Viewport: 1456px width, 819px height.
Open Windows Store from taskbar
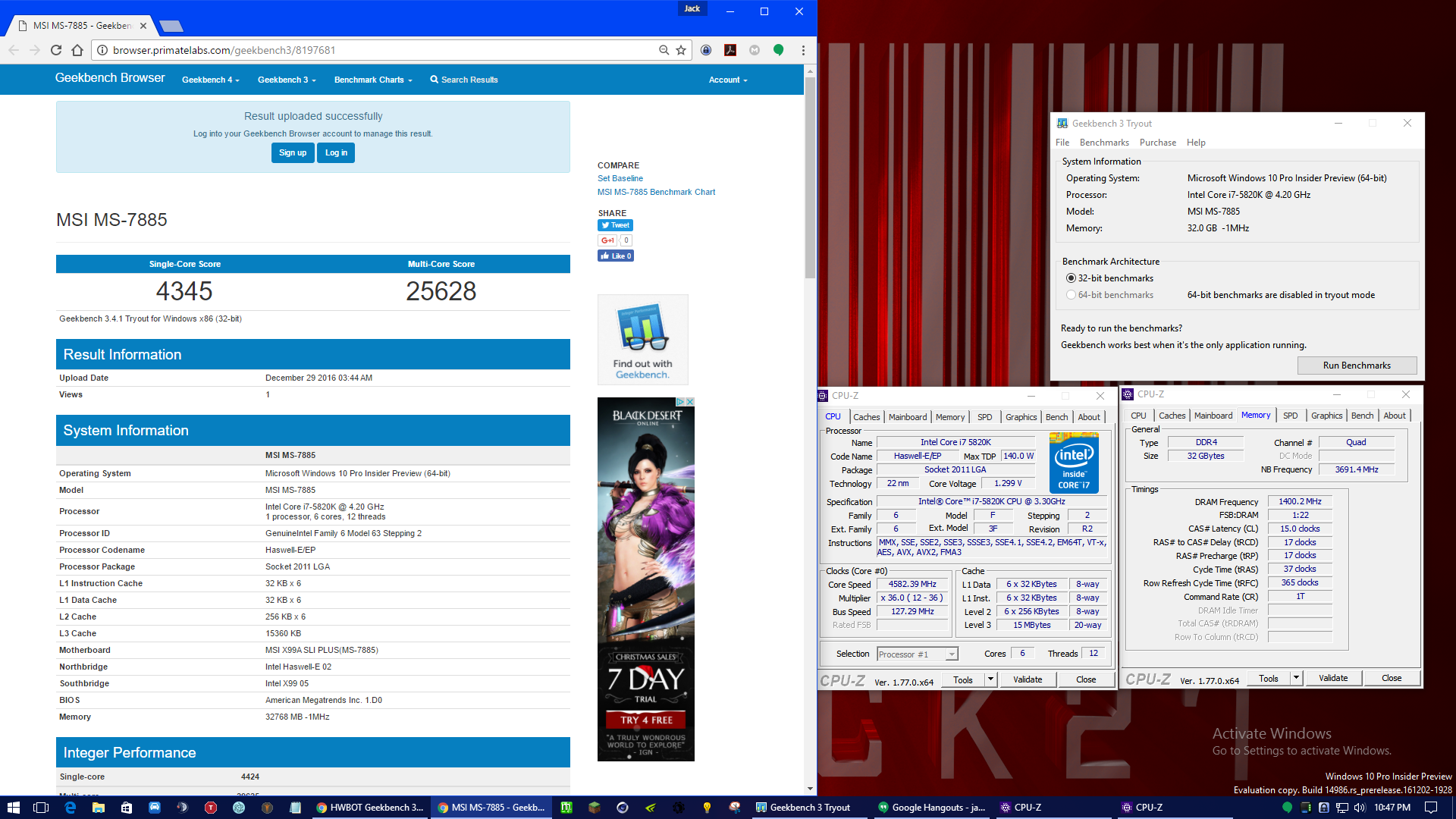click(126, 808)
